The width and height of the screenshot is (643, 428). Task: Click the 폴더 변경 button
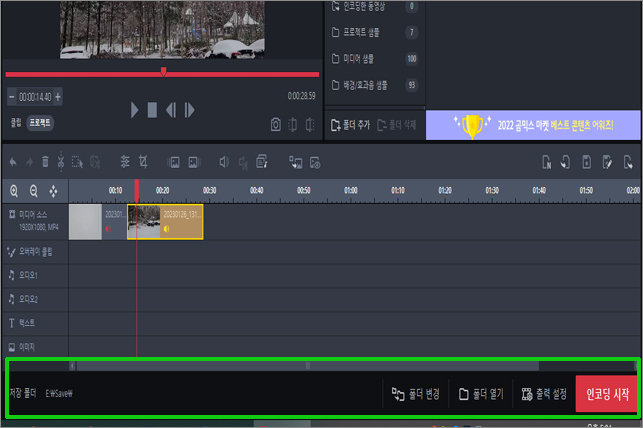[x=416, y=394]
